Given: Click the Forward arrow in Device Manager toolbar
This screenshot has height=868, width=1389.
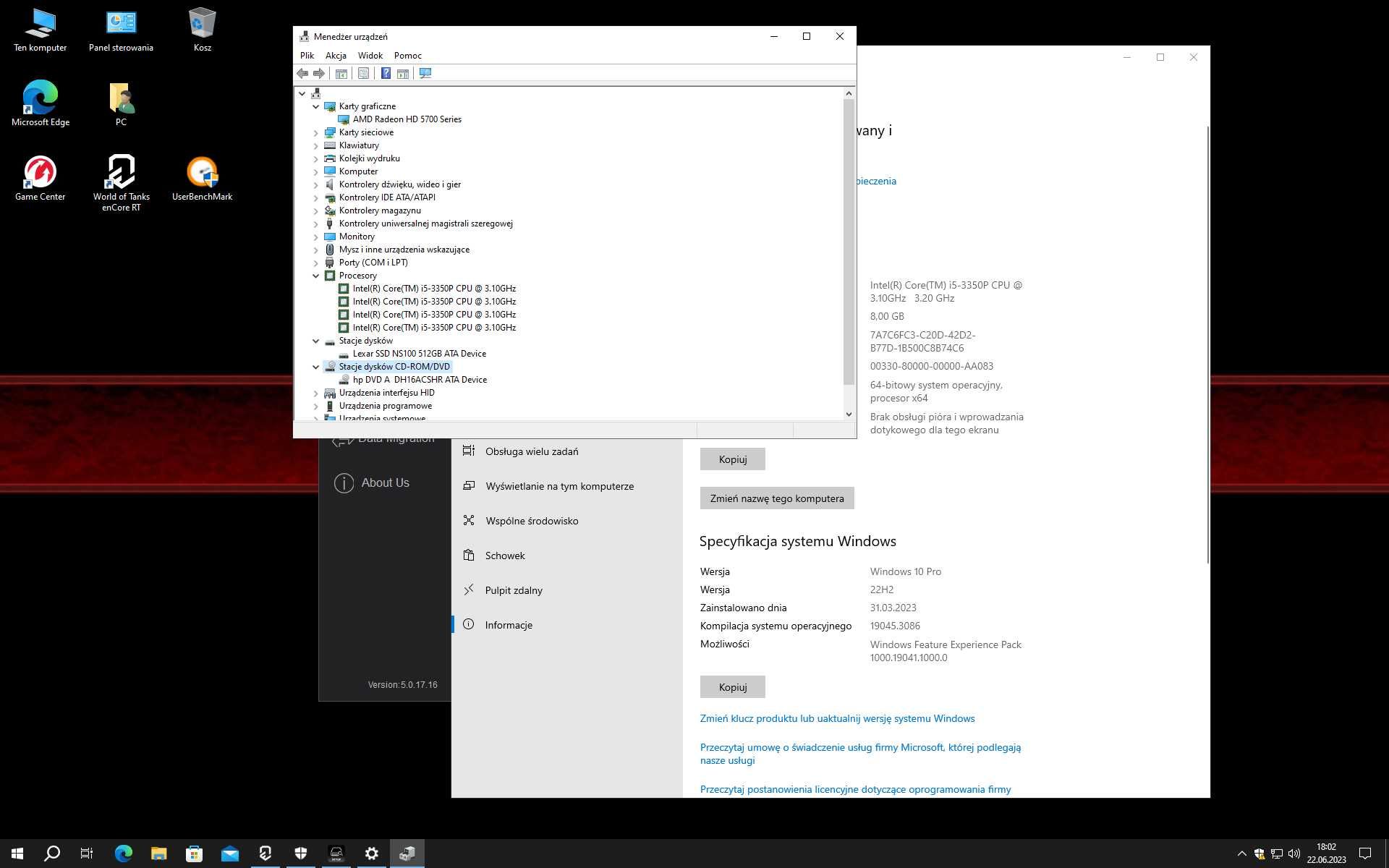Looking at the screenshot, I should click(x=319, y=73).
